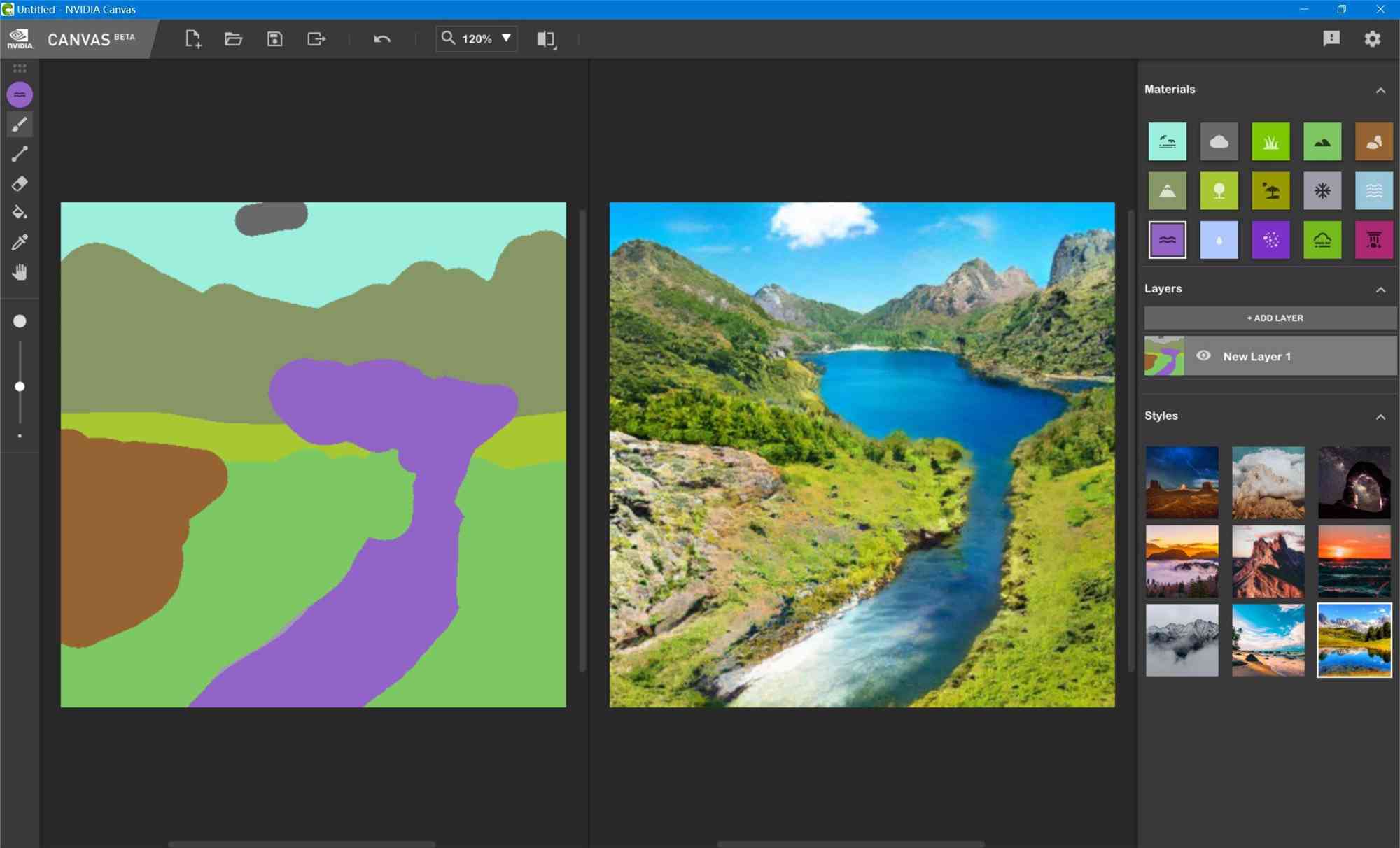This screenshot has height=848, width=1400.
Task: Click the Grass material icon
Action: click(x=1270, y=141)
